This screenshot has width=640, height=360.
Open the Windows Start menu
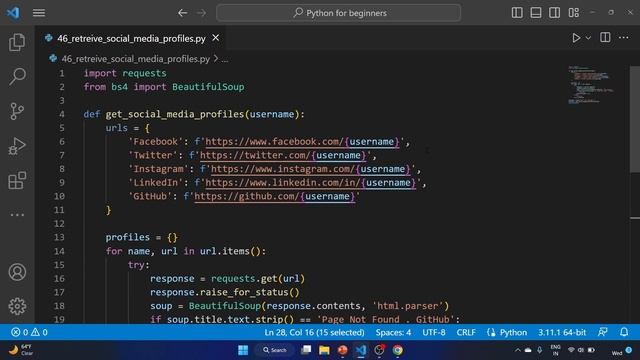(x=243, y=350)
